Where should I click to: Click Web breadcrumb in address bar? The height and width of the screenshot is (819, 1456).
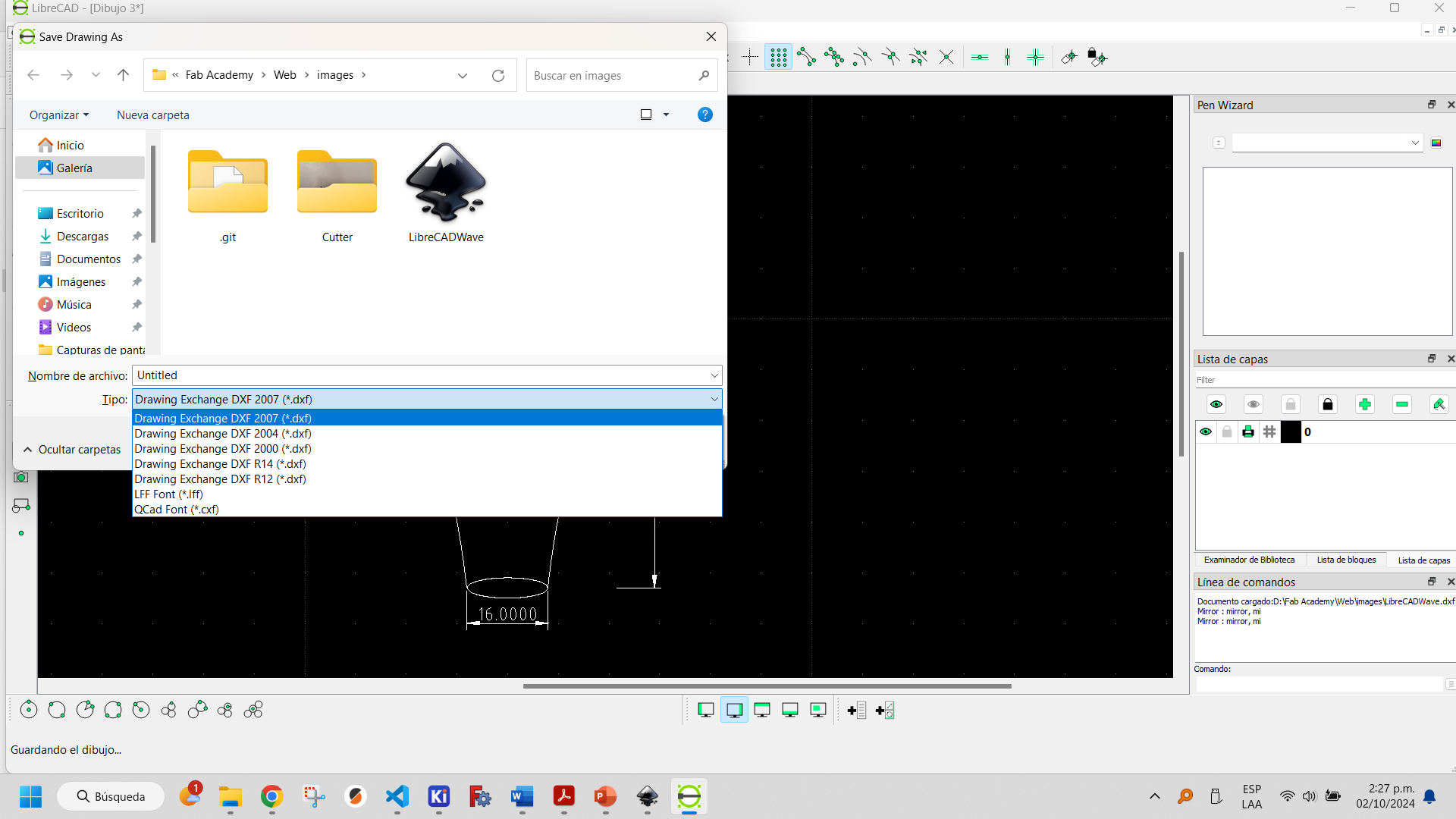pyautogui.click(x=285, y=75)
